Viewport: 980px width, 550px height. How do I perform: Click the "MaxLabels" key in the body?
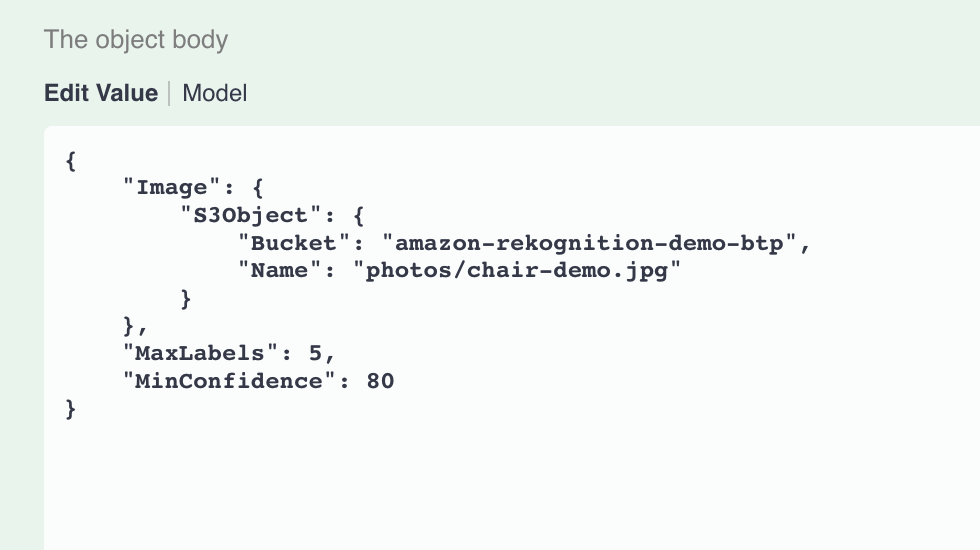(x=200, y=353)
